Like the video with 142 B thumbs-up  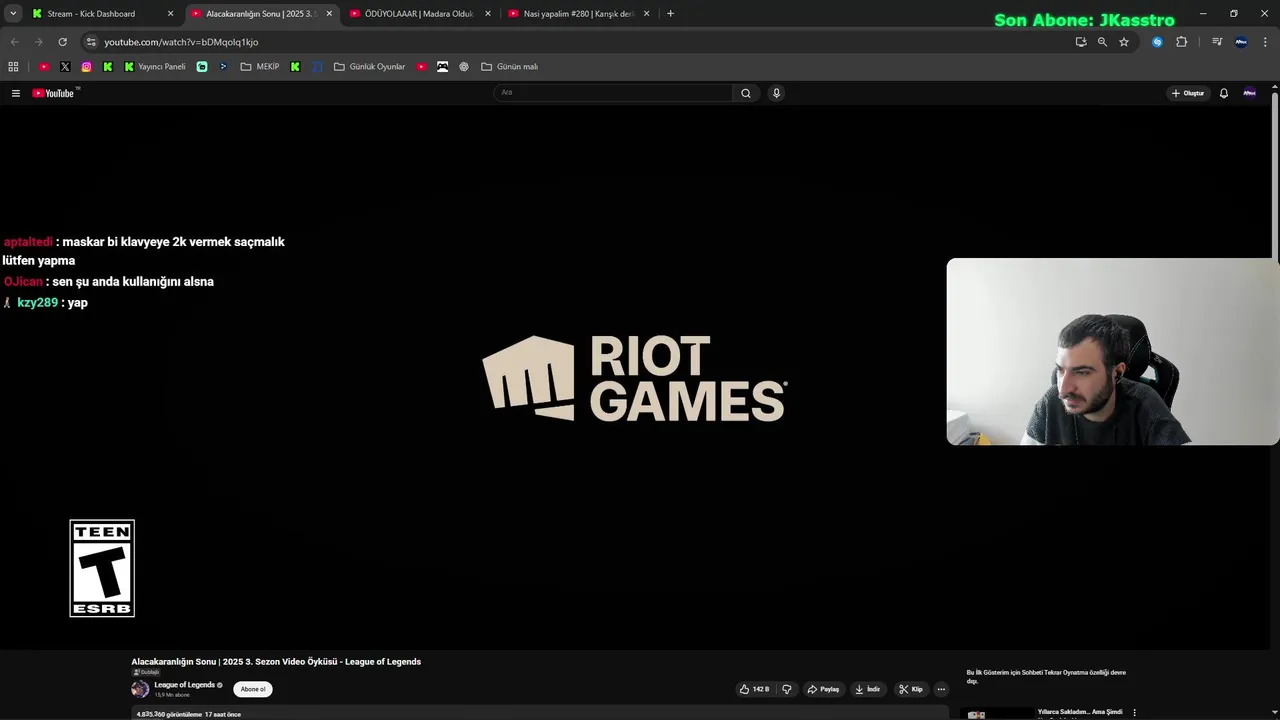coord(755,689)
